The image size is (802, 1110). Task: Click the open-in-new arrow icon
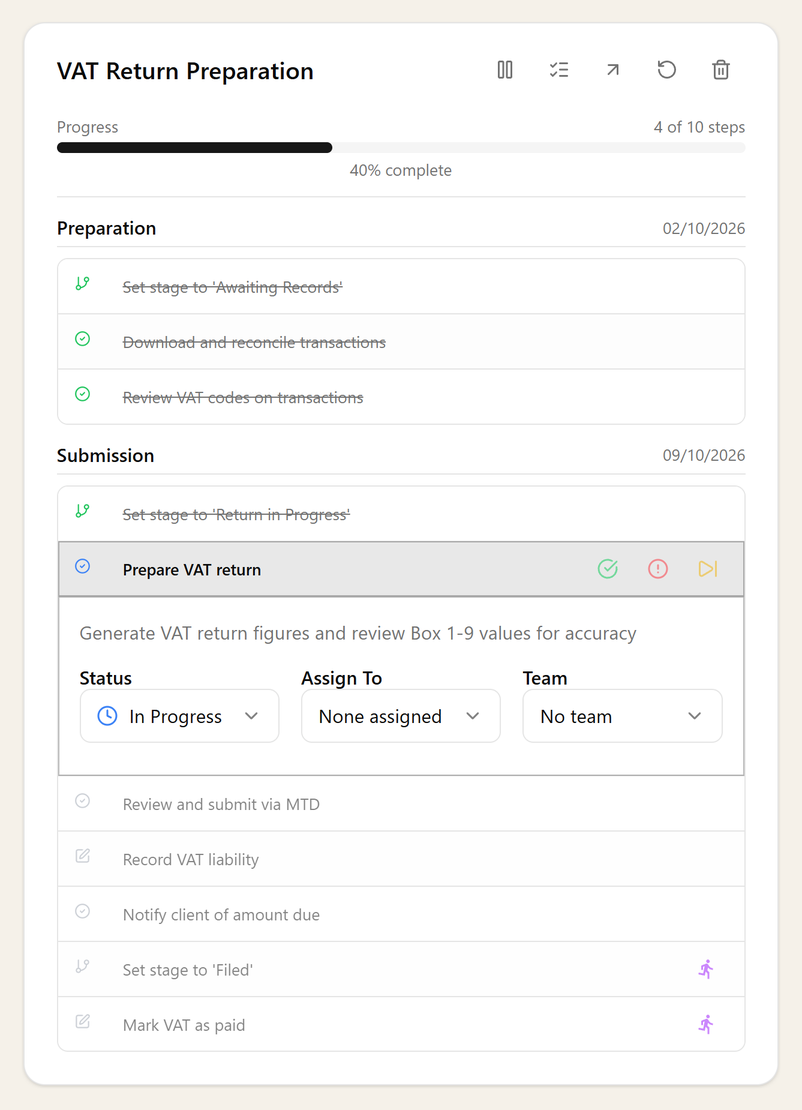coord(613,70)
